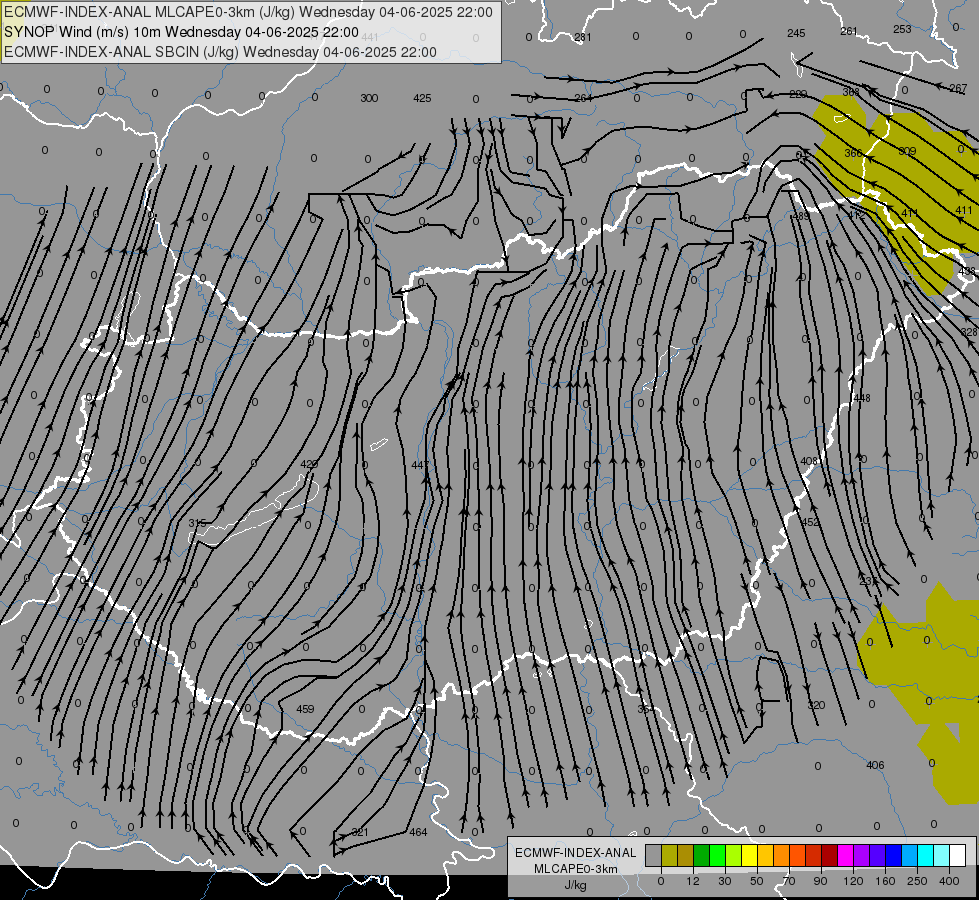Click station value 300 on map
979x900 pixels.
pyautogui.click(x=369, y=98)
